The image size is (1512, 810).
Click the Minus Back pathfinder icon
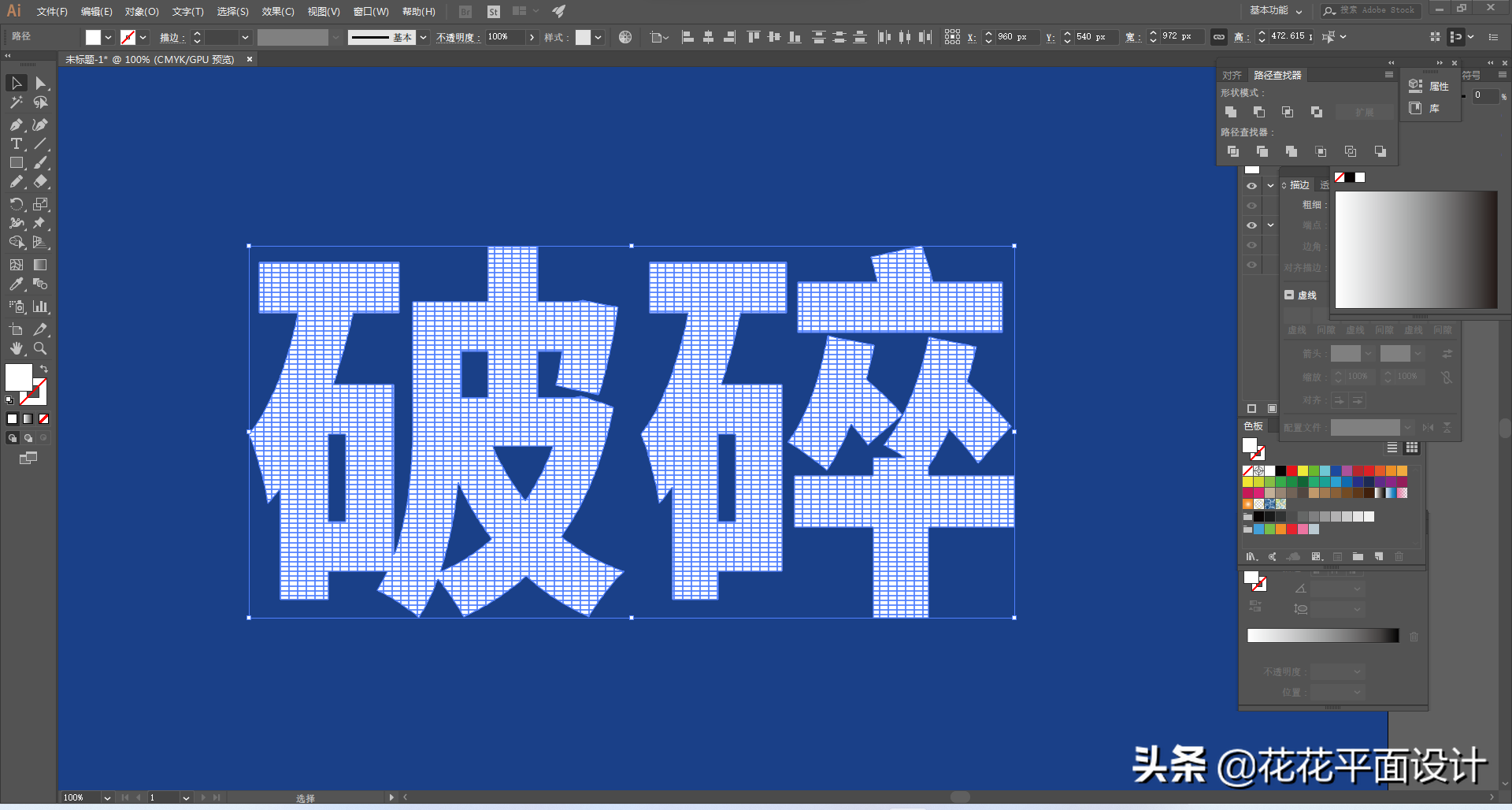1380,151
